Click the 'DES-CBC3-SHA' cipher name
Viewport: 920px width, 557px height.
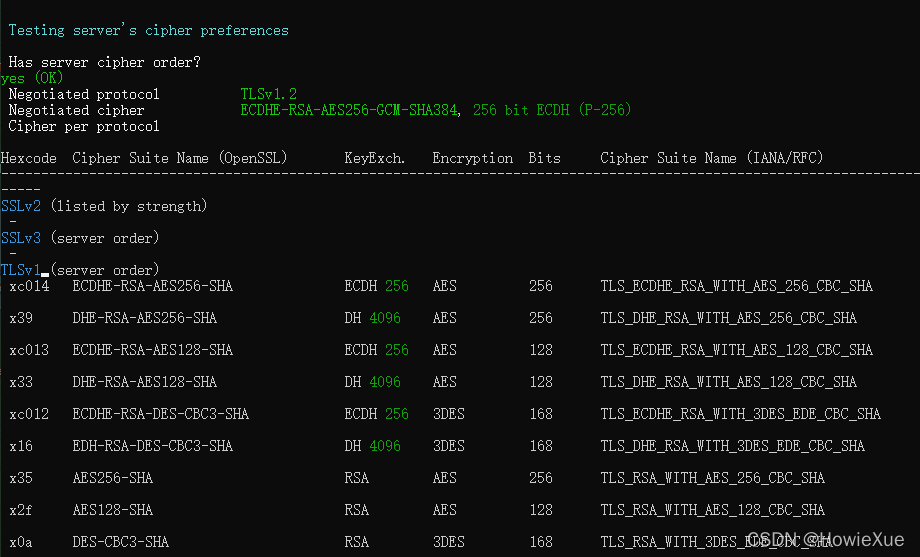tap(120, 542)
